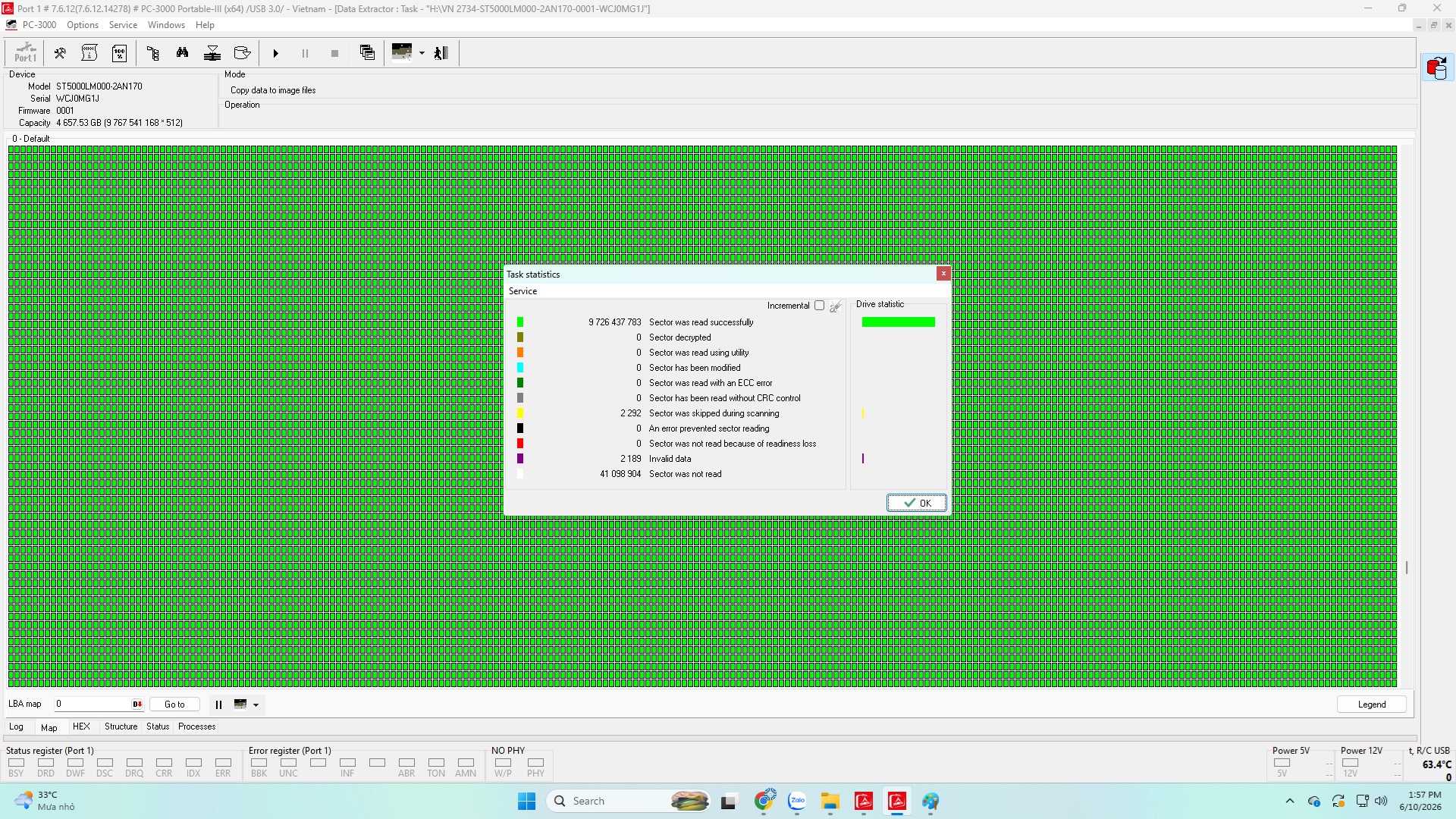The height and width of the screenshot is (819, 1456).
Task: Expand the map view dropdown near LBA map
Action: 256,705
